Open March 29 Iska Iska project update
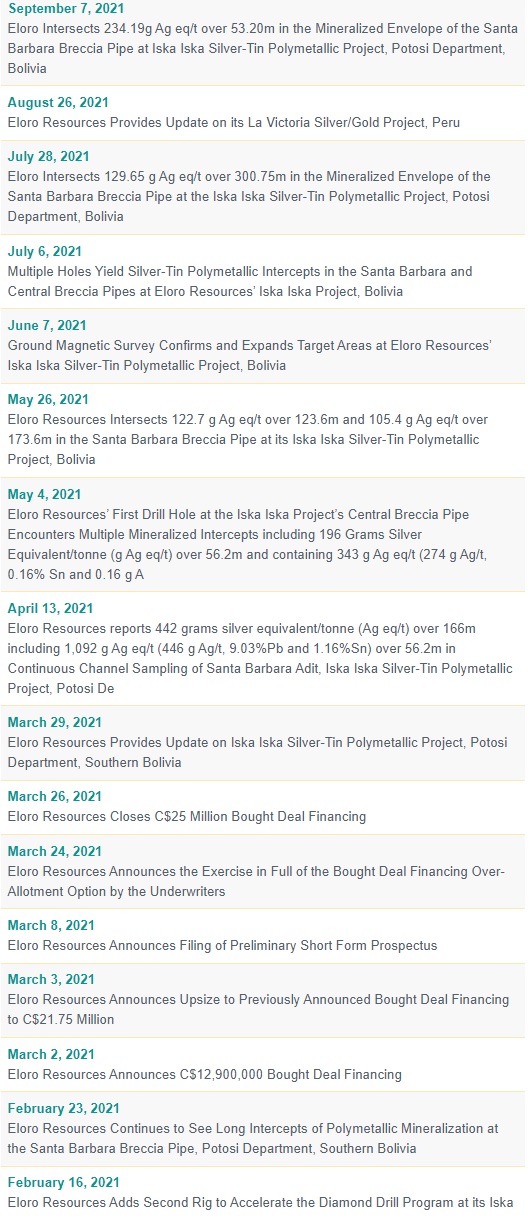Viewport: 531px width, 1218px height. coord(249,752)
